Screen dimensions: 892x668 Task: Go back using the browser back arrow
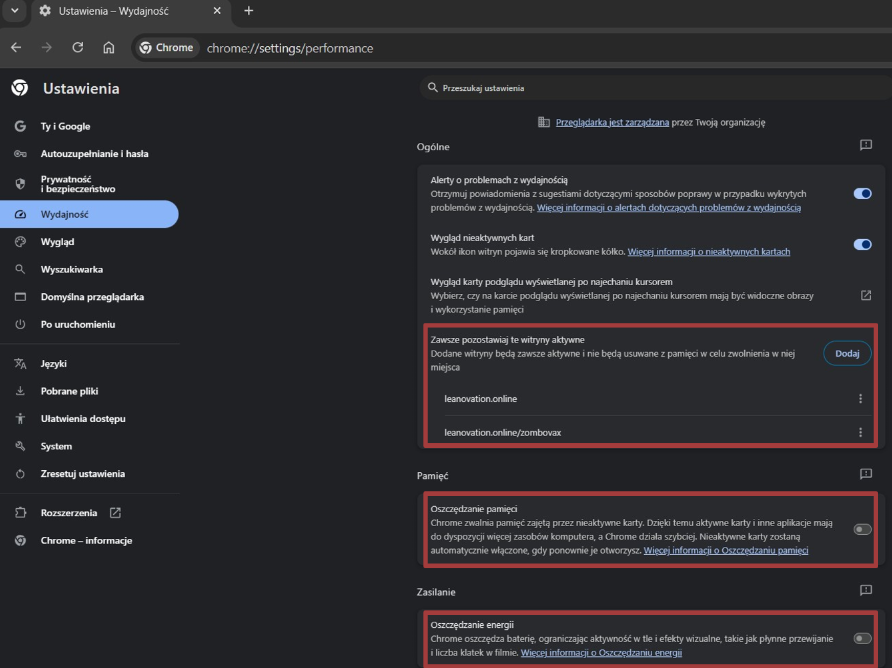pyautogui.click(x=16, y=48)
